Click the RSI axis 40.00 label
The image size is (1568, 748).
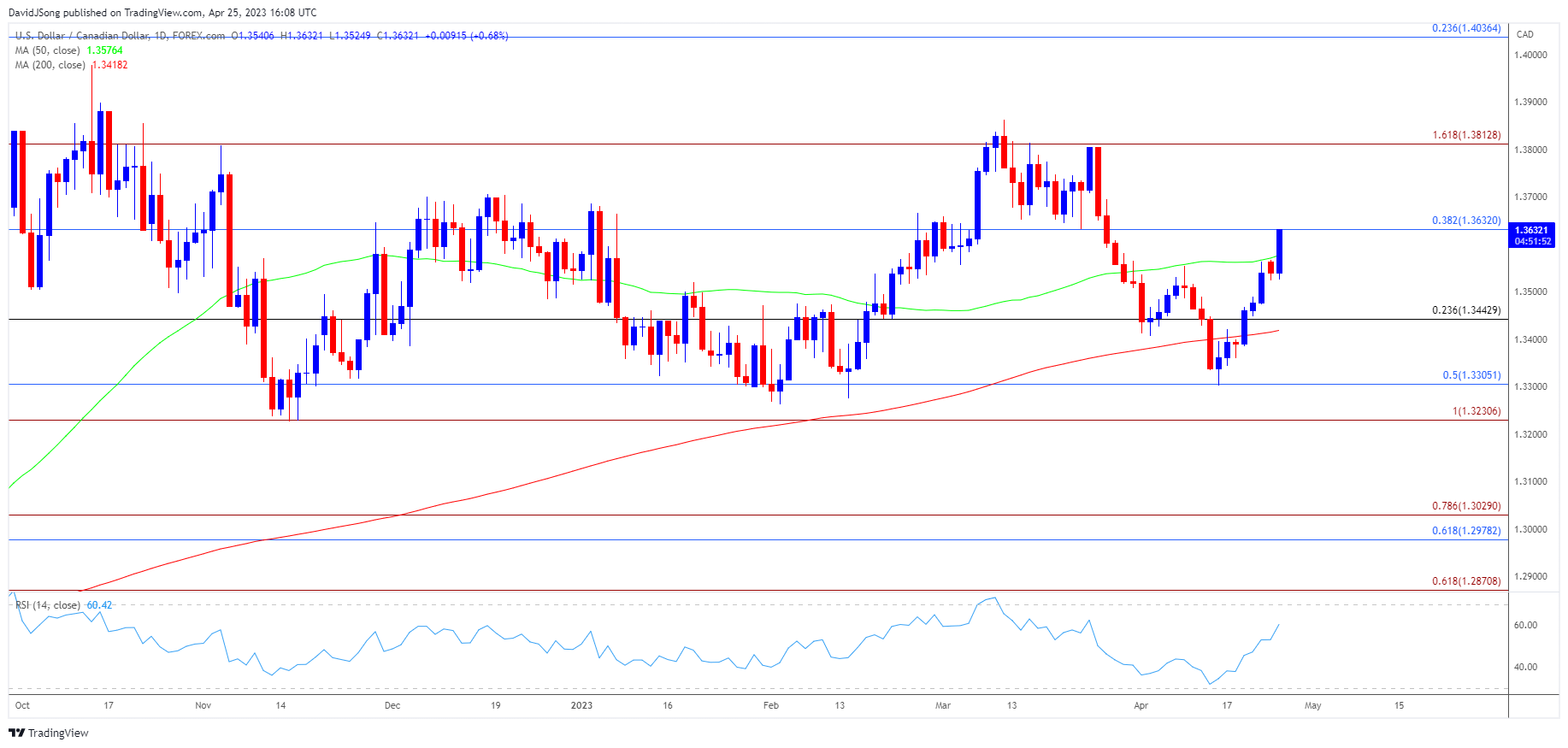pyautogui.click(x=1525, y=667)
